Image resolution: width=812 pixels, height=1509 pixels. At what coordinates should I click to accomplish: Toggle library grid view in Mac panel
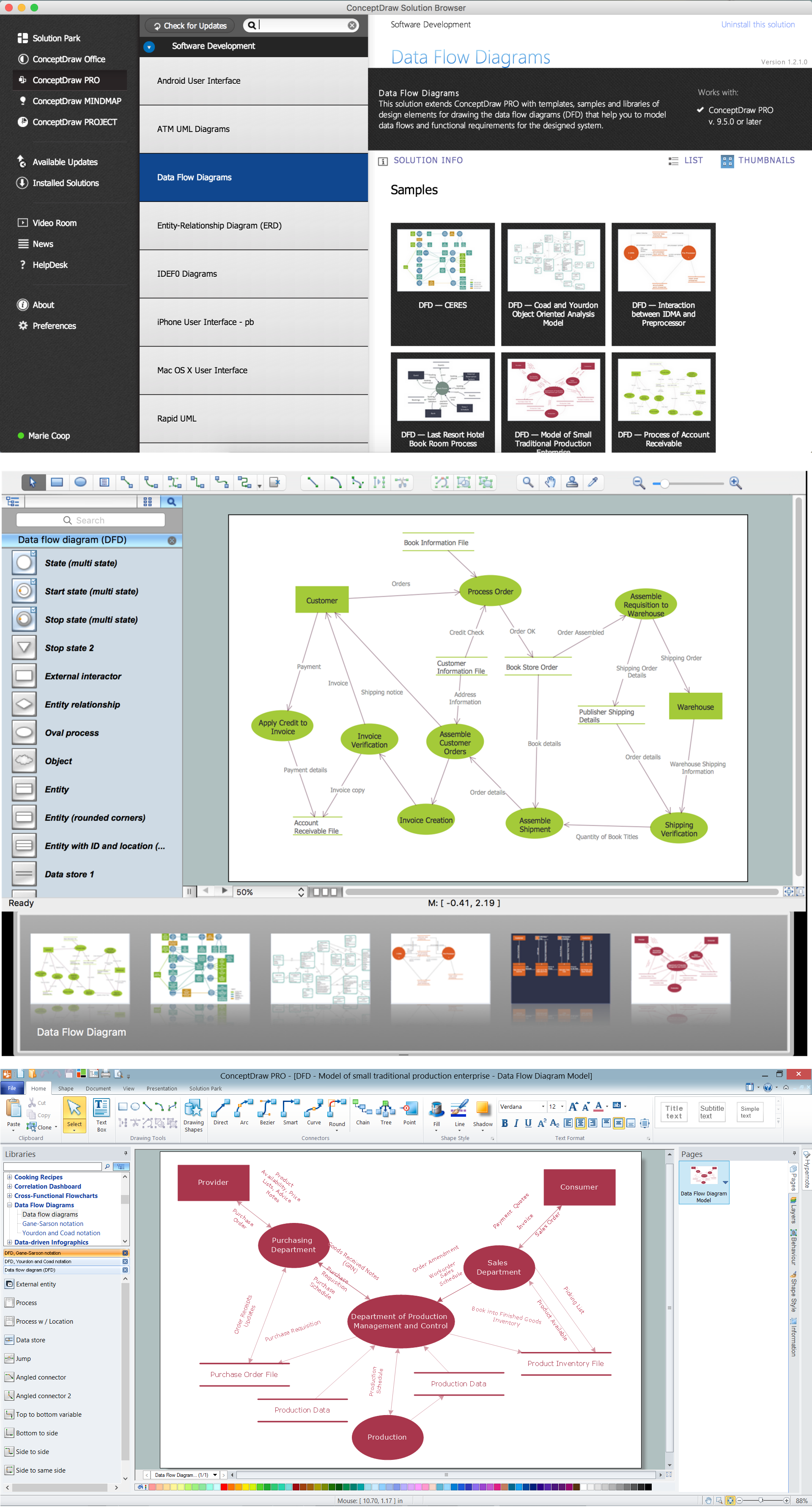point(148,501)
